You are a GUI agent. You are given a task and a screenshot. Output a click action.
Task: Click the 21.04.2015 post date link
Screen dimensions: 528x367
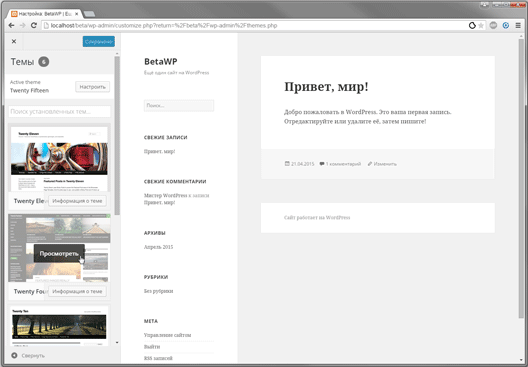tap(302, 164)
